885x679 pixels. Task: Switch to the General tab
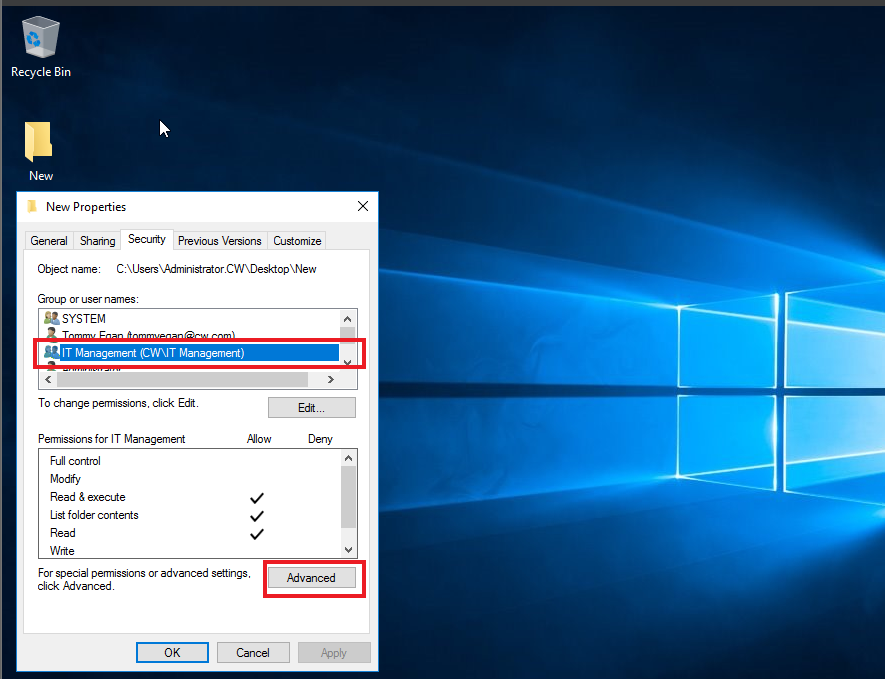point(49,241)
